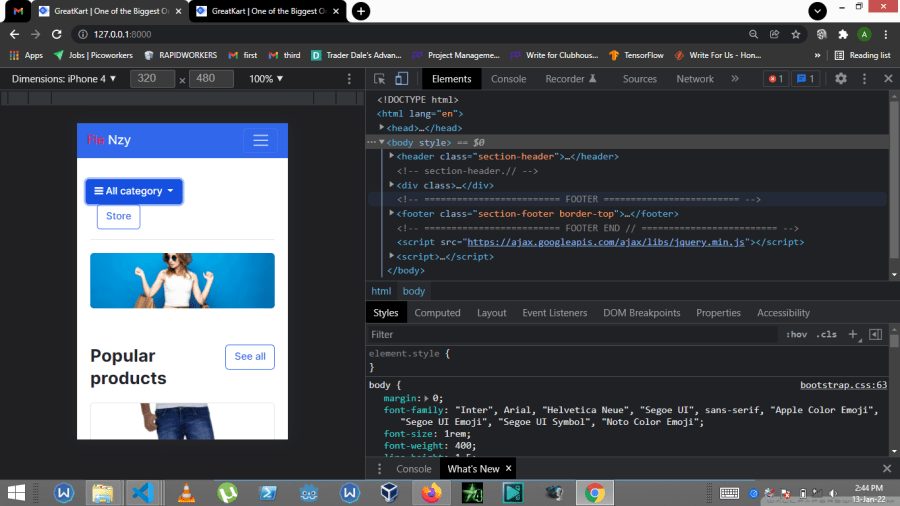Open DevTools customize three-dot menu
Viewport: 900px width, 506px height.
pyautogui.click(x=864, y=79)
